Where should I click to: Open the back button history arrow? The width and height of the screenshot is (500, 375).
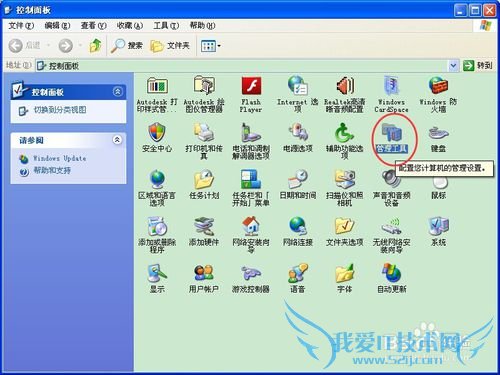[x=49, y=45]
